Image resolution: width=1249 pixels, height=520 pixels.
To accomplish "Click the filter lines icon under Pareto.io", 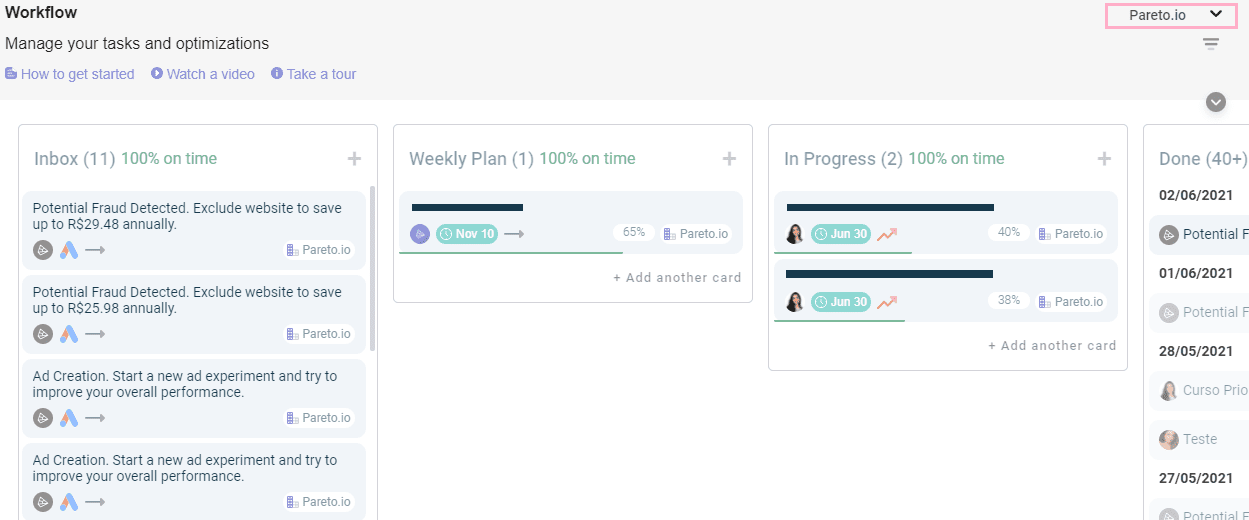I will tap(1211, 44).
